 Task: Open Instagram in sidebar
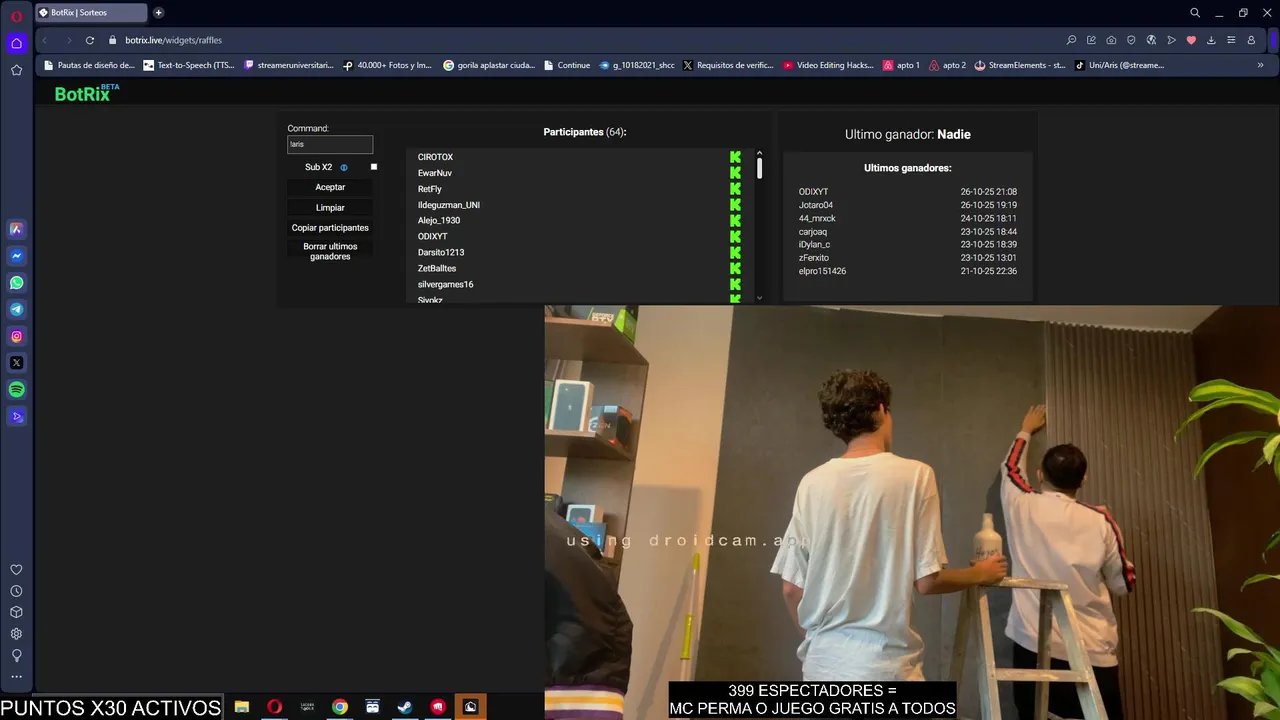tap(16, 337)
